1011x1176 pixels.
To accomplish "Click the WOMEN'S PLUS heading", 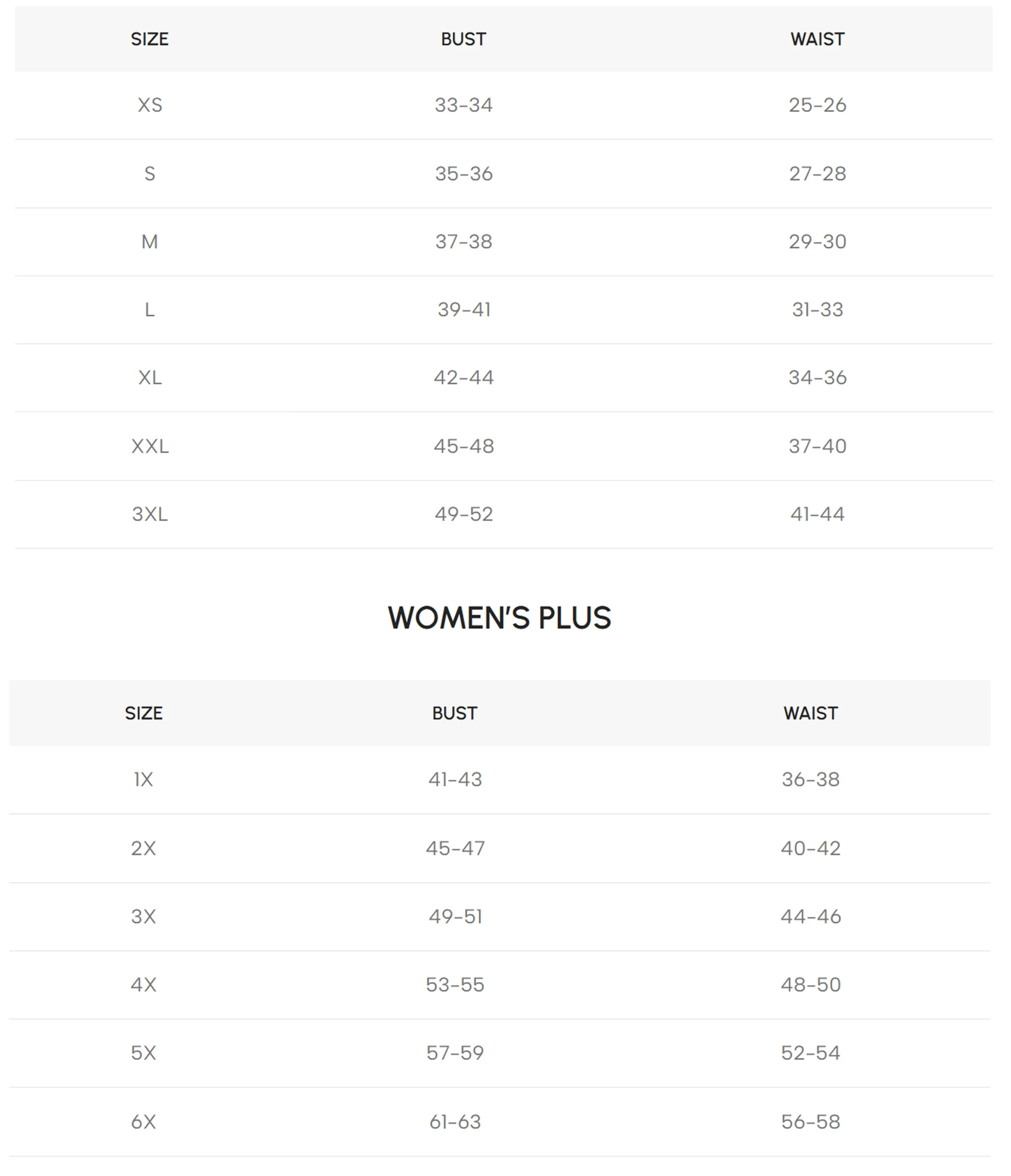I will [x=500, y=617].
